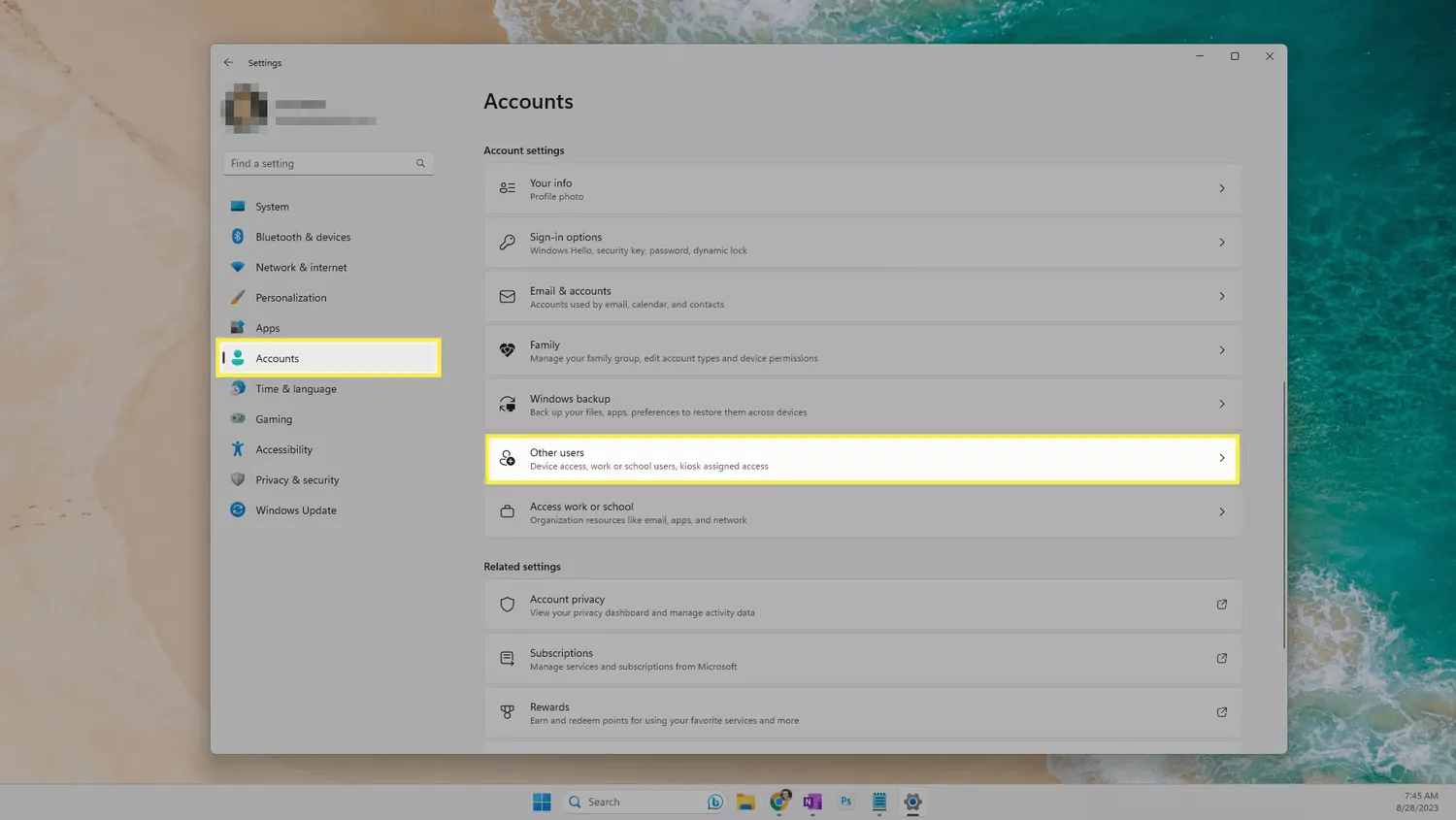Click the Family heart icon
1456x820 pixels.
(507, 350)
